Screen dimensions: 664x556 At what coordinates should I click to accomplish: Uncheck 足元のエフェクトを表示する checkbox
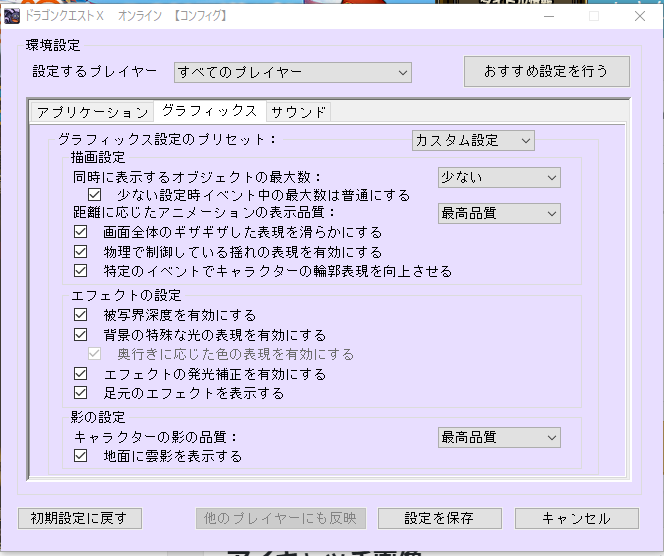tap(81, 393)
